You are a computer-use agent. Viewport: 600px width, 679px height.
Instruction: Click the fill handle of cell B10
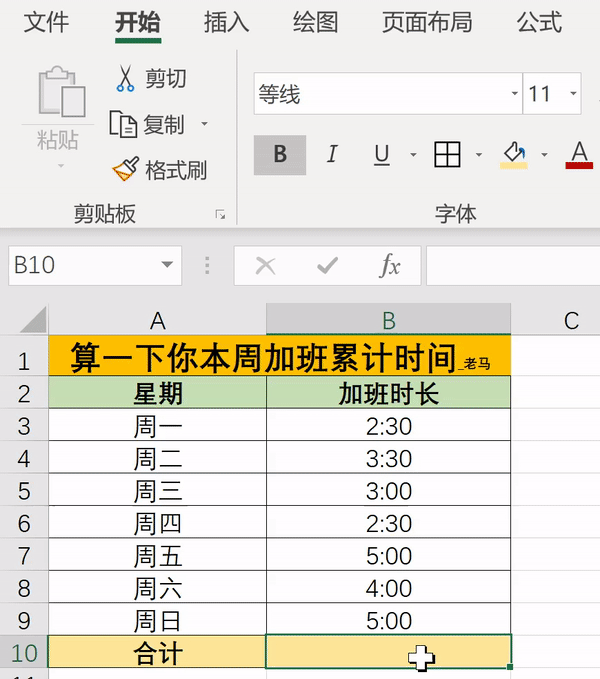[510, 667]
